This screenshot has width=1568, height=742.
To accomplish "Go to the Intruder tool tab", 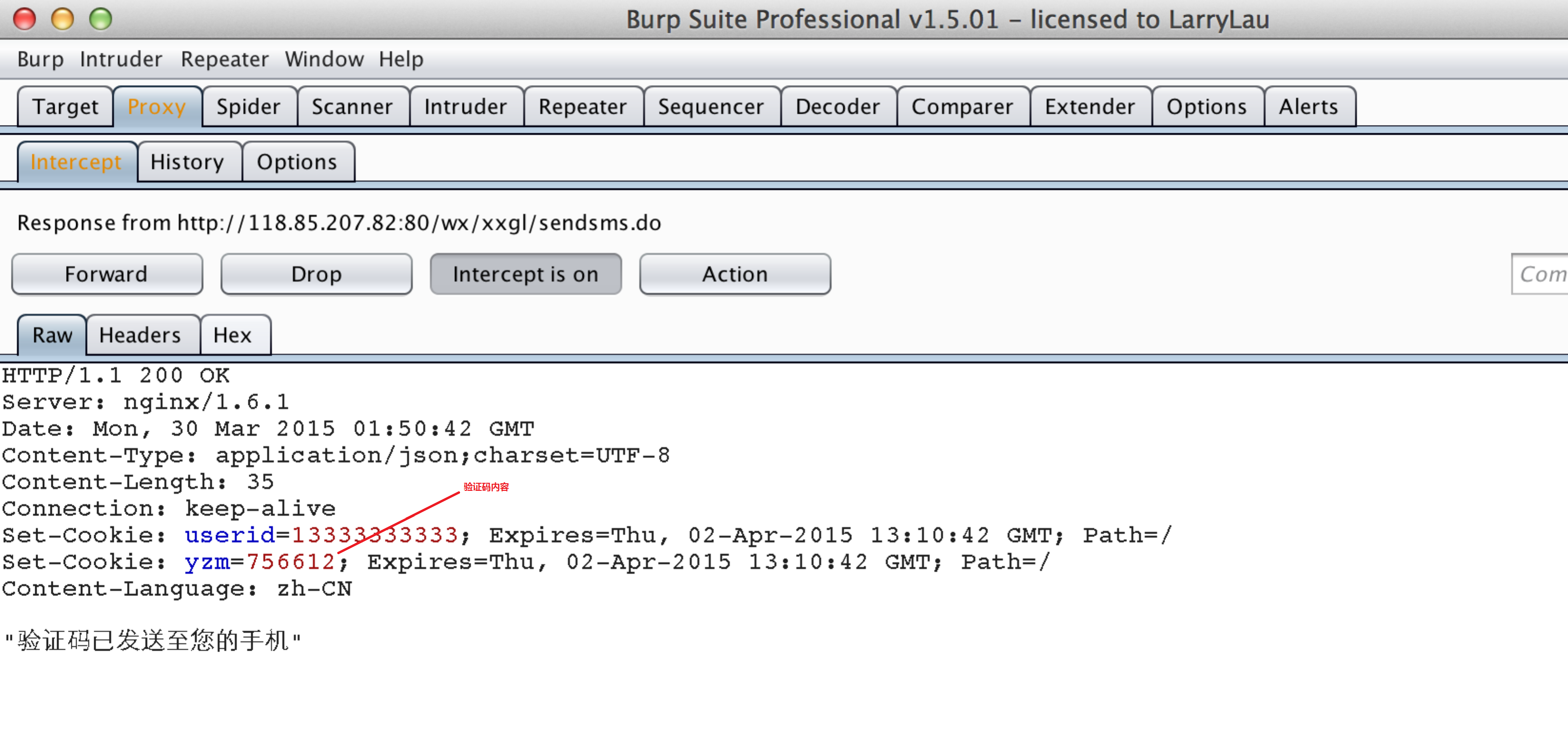I will click(x=466, y=107).
